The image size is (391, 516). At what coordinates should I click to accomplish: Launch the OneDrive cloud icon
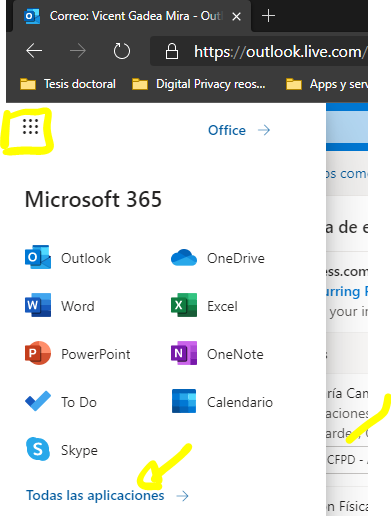pyautogui.click(x=184, y=258)
